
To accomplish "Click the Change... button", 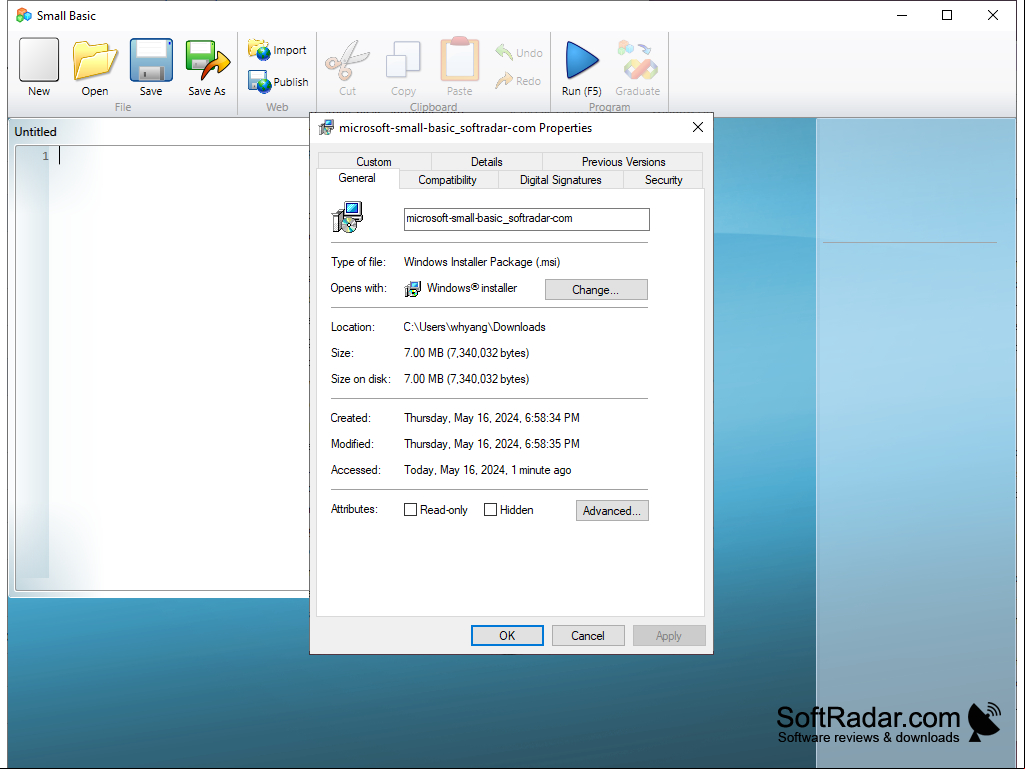I will pos(596,290).
